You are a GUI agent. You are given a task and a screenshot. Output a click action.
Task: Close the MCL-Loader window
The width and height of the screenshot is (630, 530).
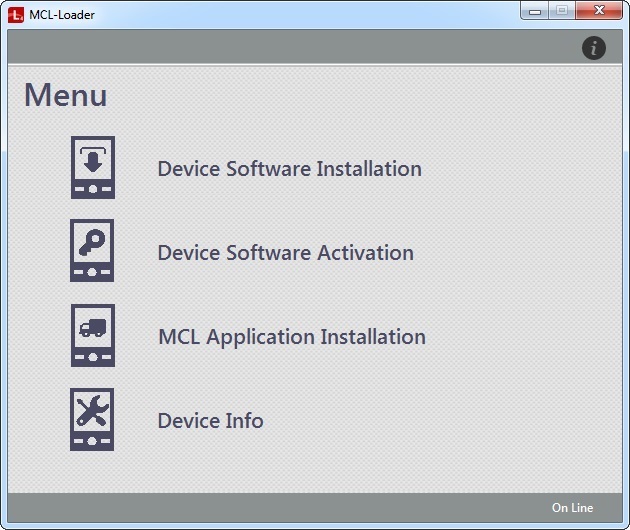click(x=599, y=11)
